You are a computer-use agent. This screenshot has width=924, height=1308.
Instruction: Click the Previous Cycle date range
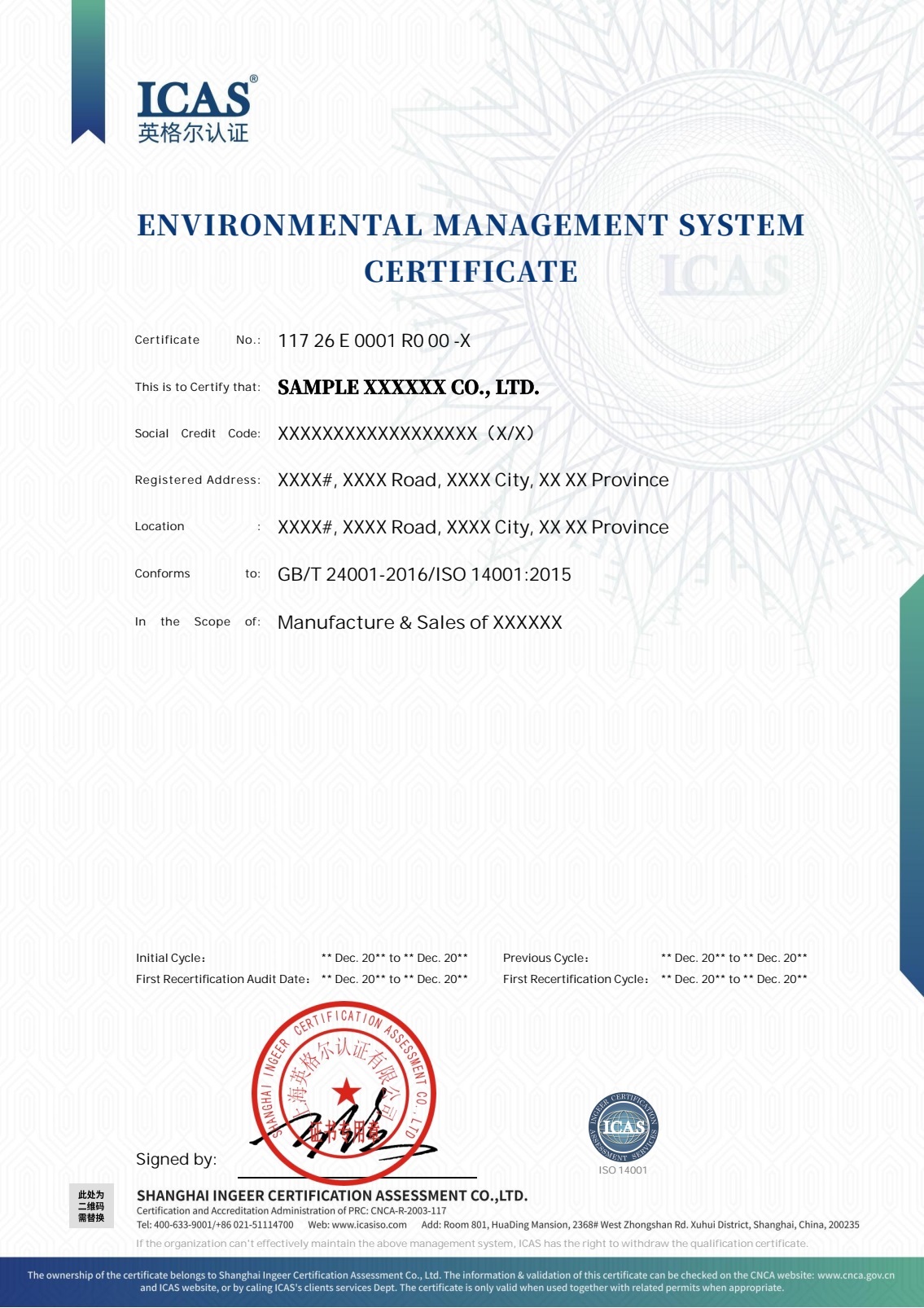pyautogui.click(x=734, y=958)
